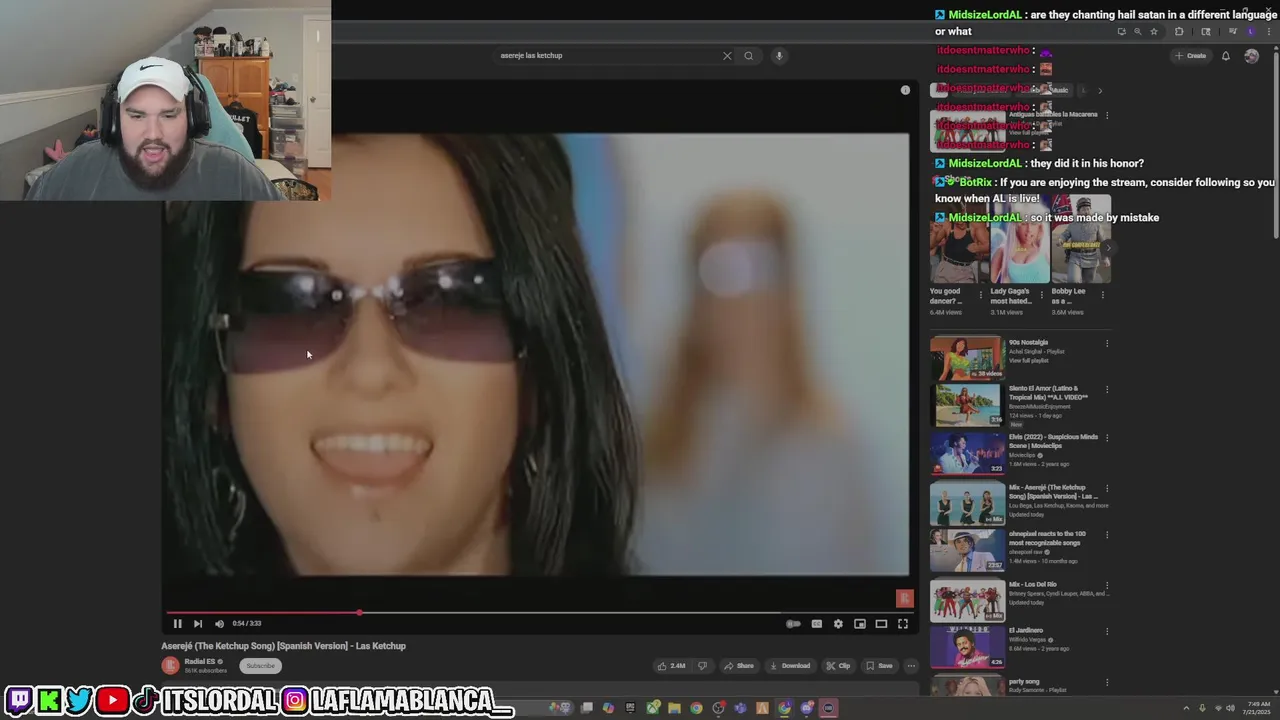Screen dimensions: 1280x720
Task: Mute the video using the volume icon
Action: point(219,624)
